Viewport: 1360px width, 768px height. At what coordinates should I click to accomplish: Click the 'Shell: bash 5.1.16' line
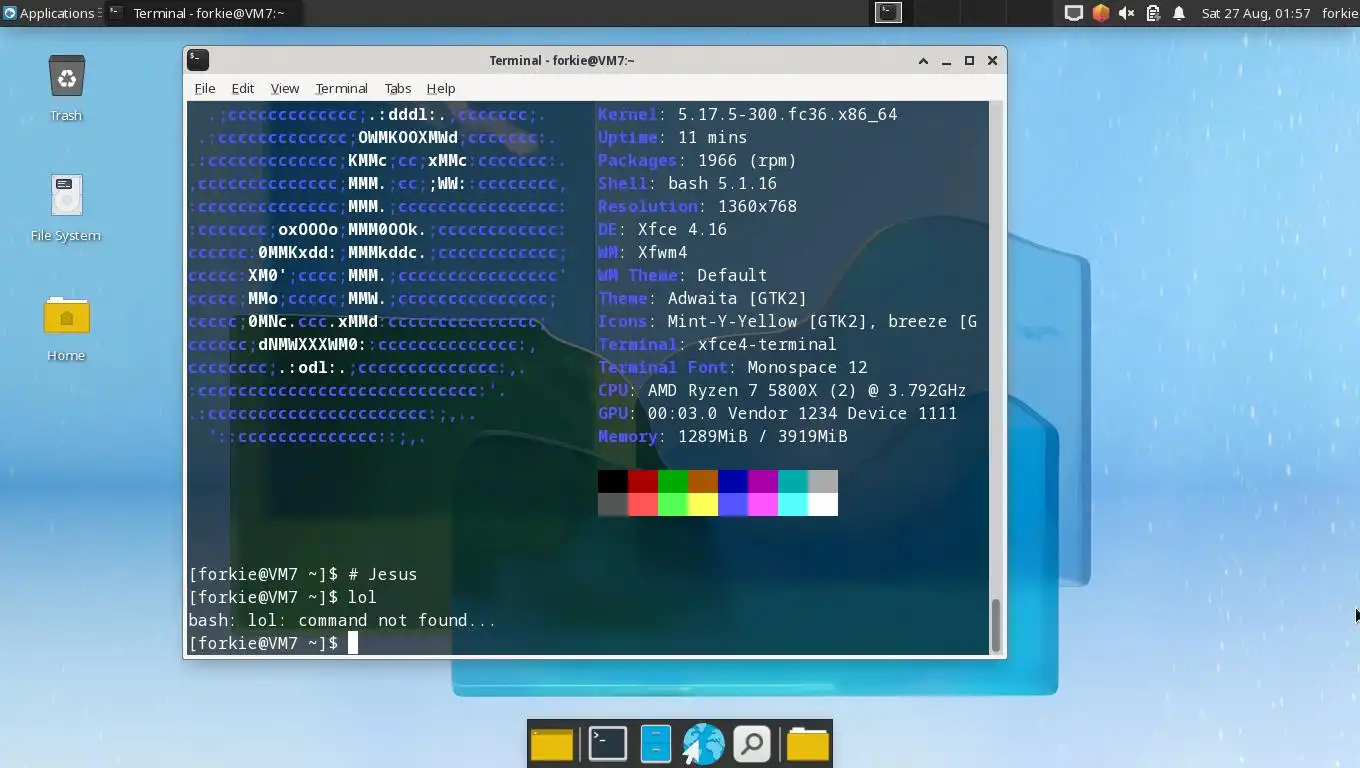[688, 183]
